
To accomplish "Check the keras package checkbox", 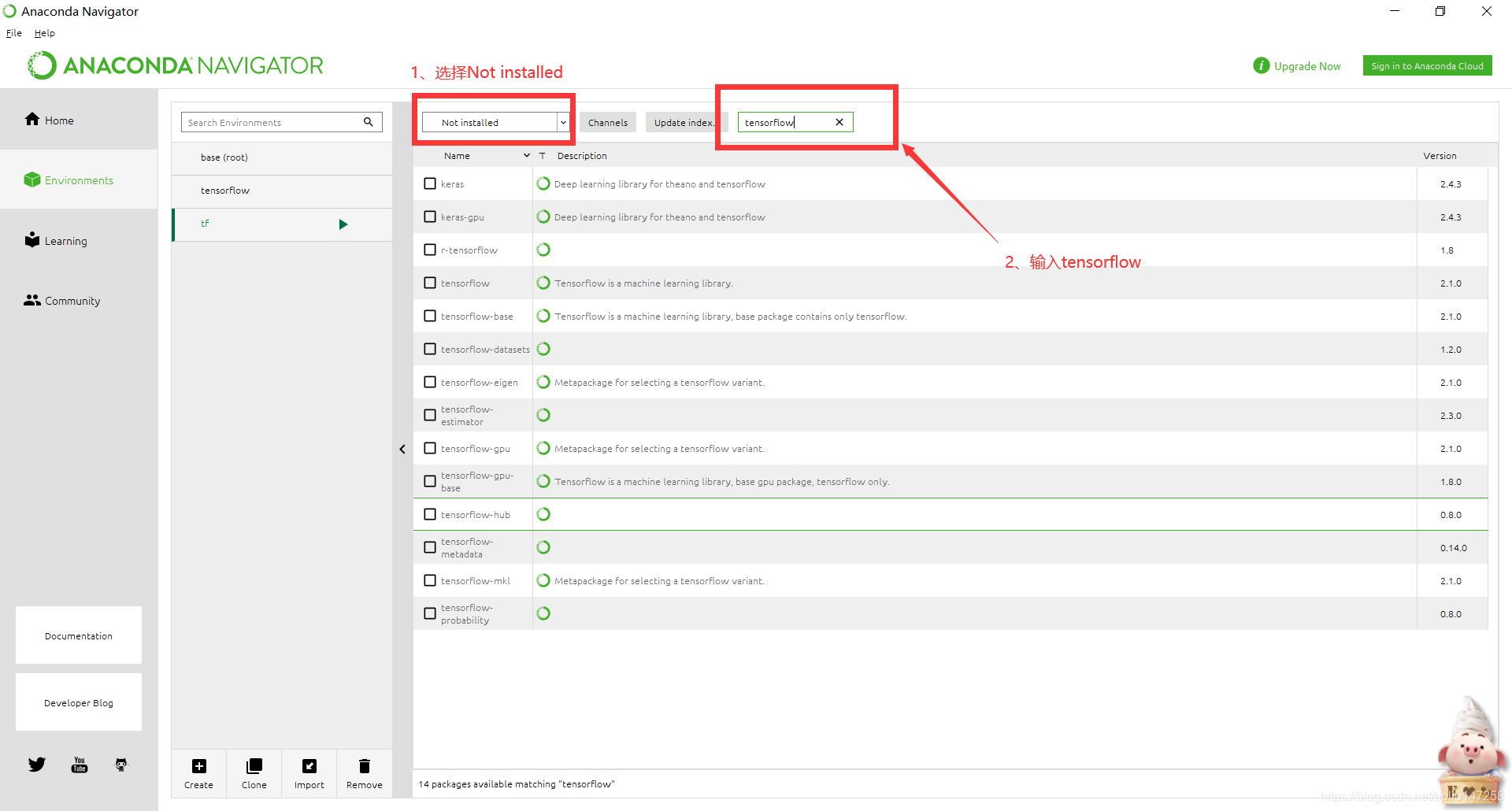I will pyautogui.click(x=430, y=183).
